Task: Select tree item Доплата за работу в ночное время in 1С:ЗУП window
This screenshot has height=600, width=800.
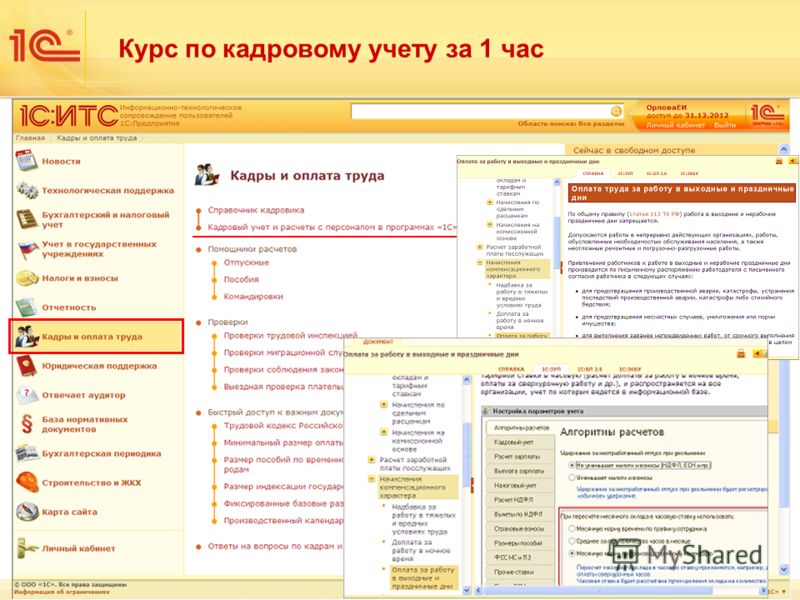Action: (x=421, y=551)
